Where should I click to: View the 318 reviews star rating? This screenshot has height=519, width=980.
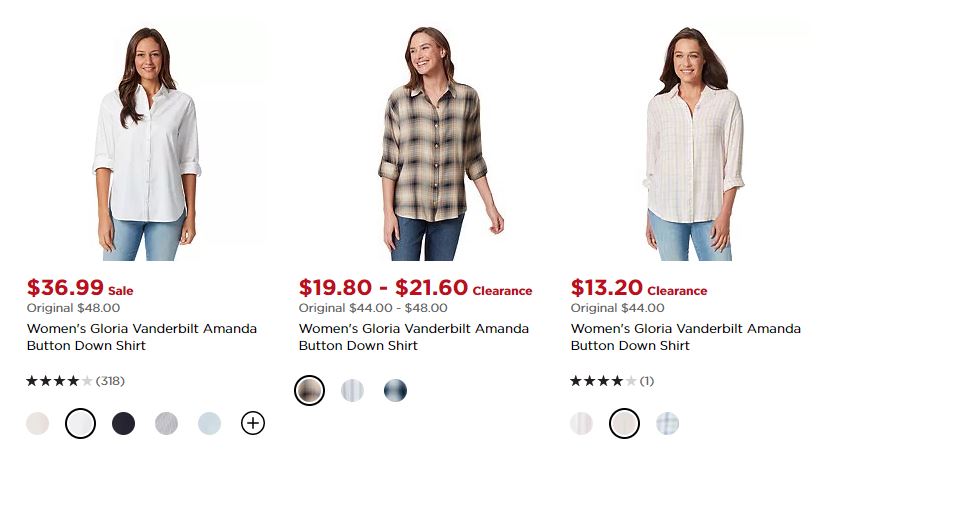click(75, 381)
